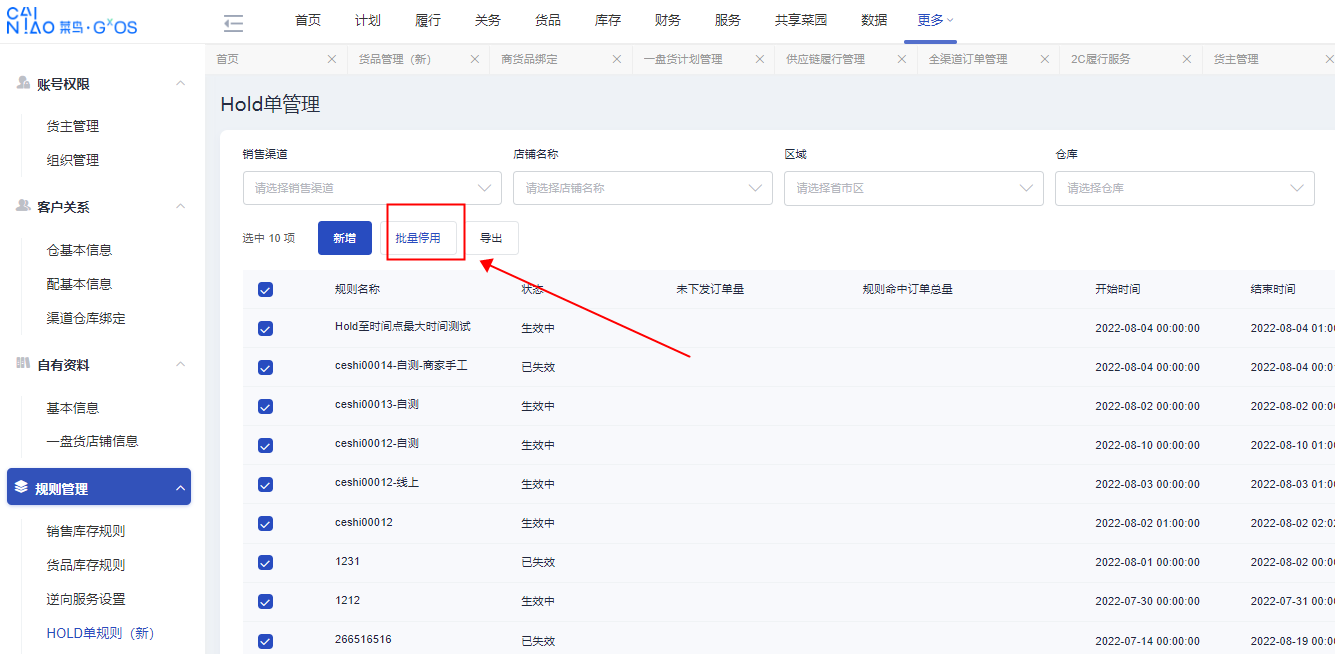The image size is (1335, 654).
Task: Open 一盘货店铺信息 in the sidebar
Action: [x=92, y=441]
